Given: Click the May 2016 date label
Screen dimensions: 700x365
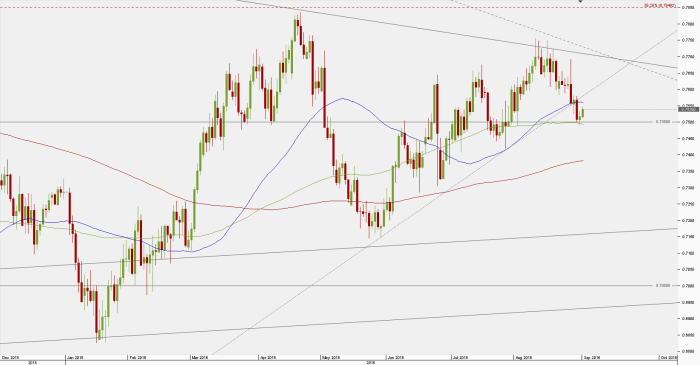Looking at the screenshot, I should [331, 357].
